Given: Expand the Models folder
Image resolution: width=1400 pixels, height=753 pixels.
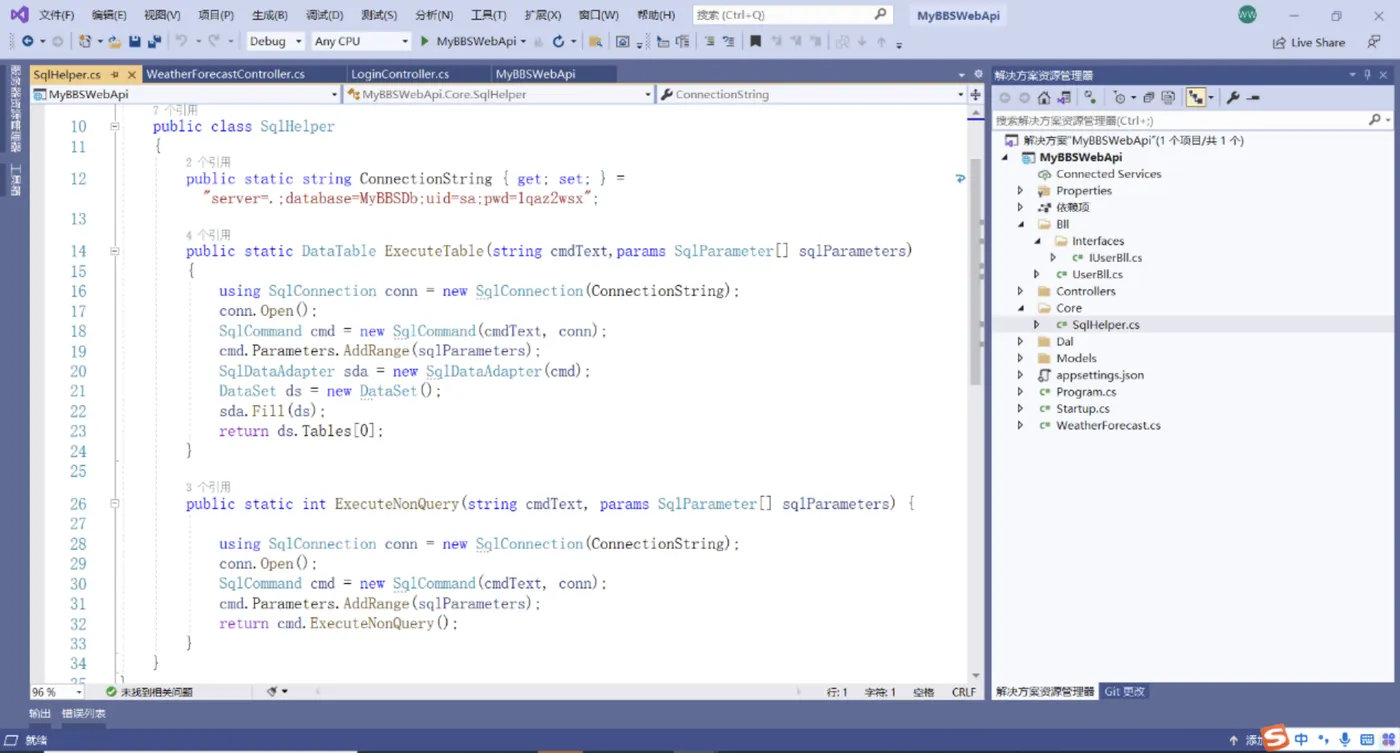Looking at the screenshot, I should pos(1020,358).
